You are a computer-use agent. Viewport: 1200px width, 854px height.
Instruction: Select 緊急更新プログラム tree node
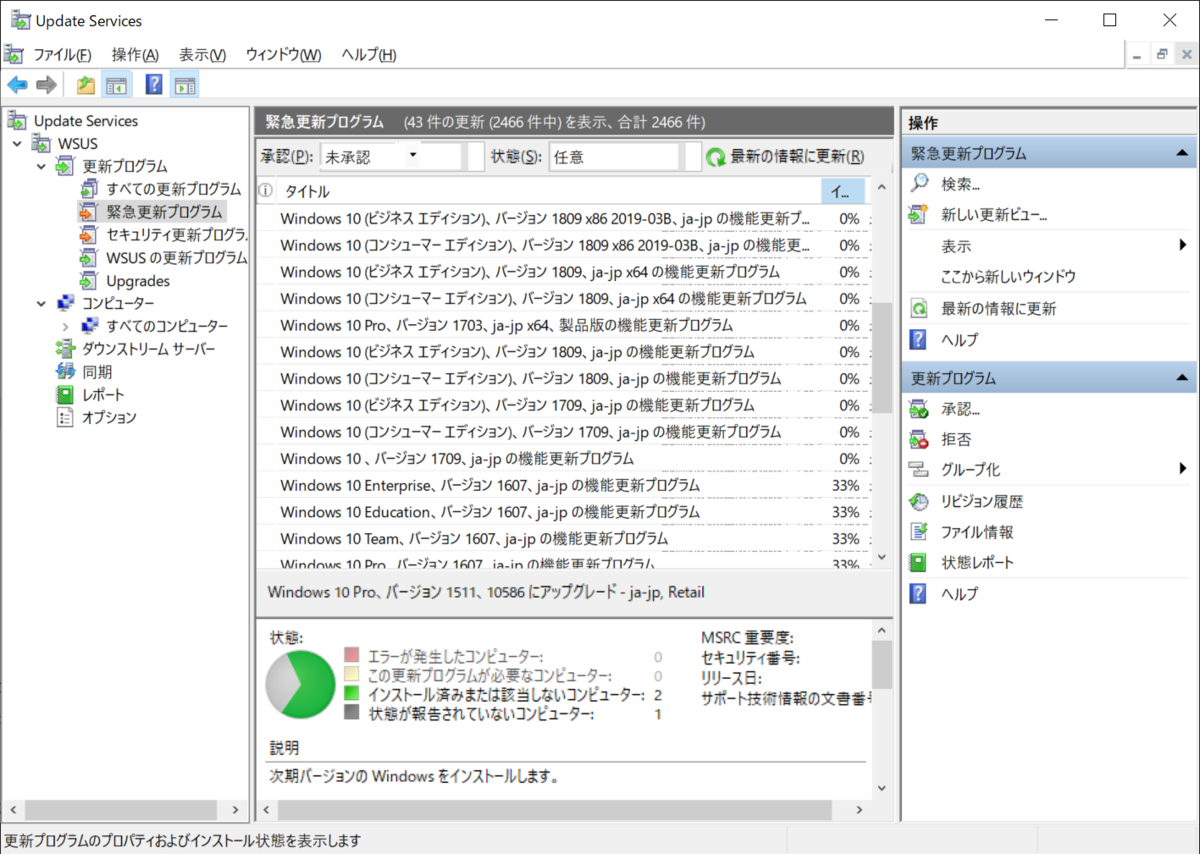(164, 212)
